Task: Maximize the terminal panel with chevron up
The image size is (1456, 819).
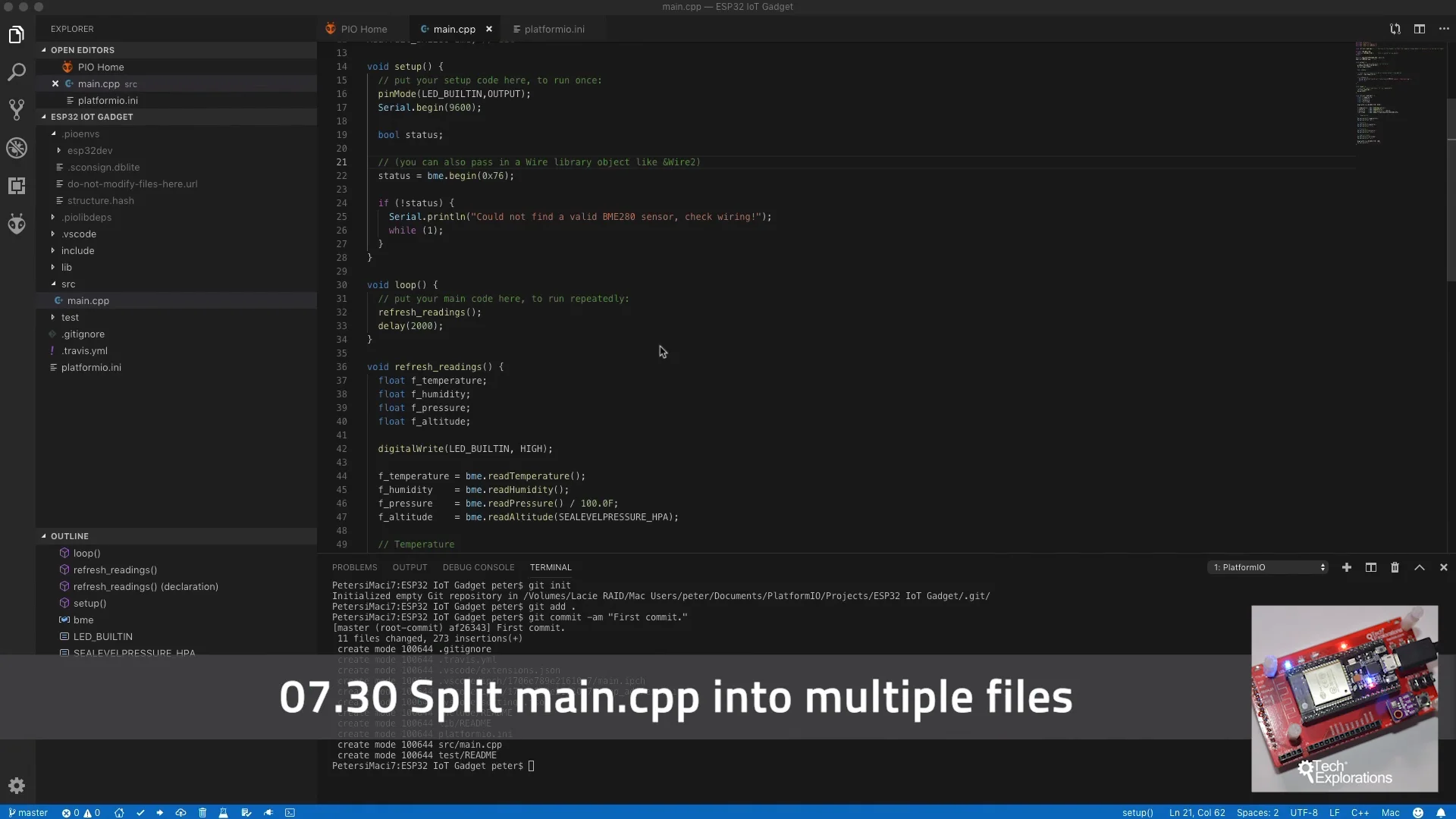Action: click(1419, 567)
